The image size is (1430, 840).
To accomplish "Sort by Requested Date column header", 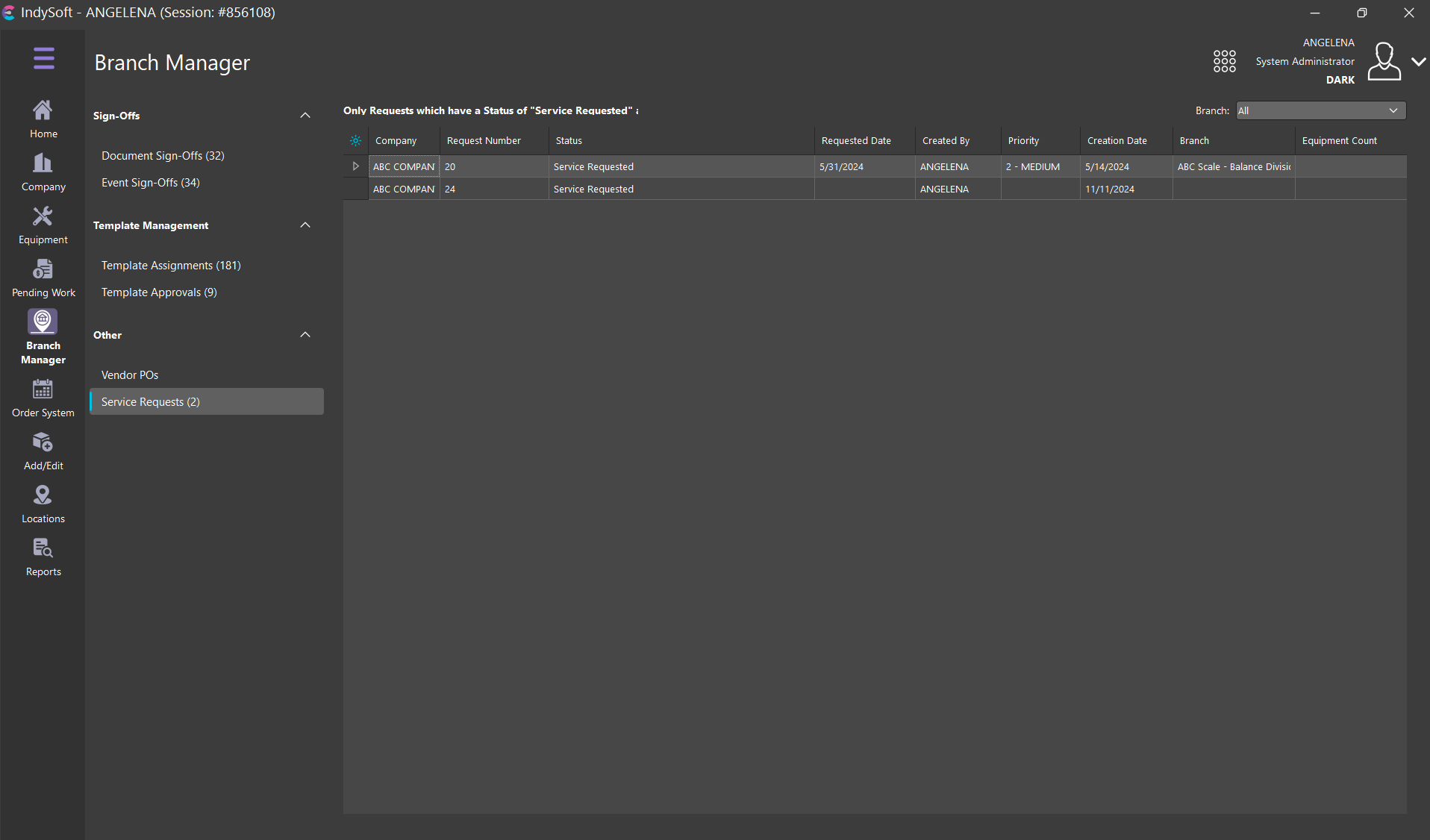I will (856, 140).
